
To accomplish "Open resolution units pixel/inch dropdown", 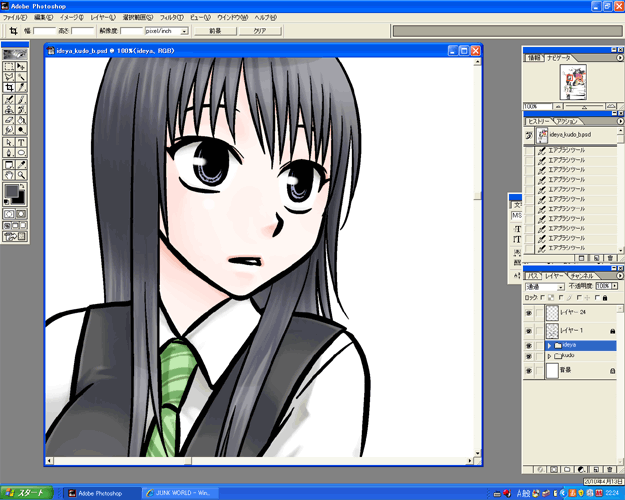I will [x=185, y=31].
